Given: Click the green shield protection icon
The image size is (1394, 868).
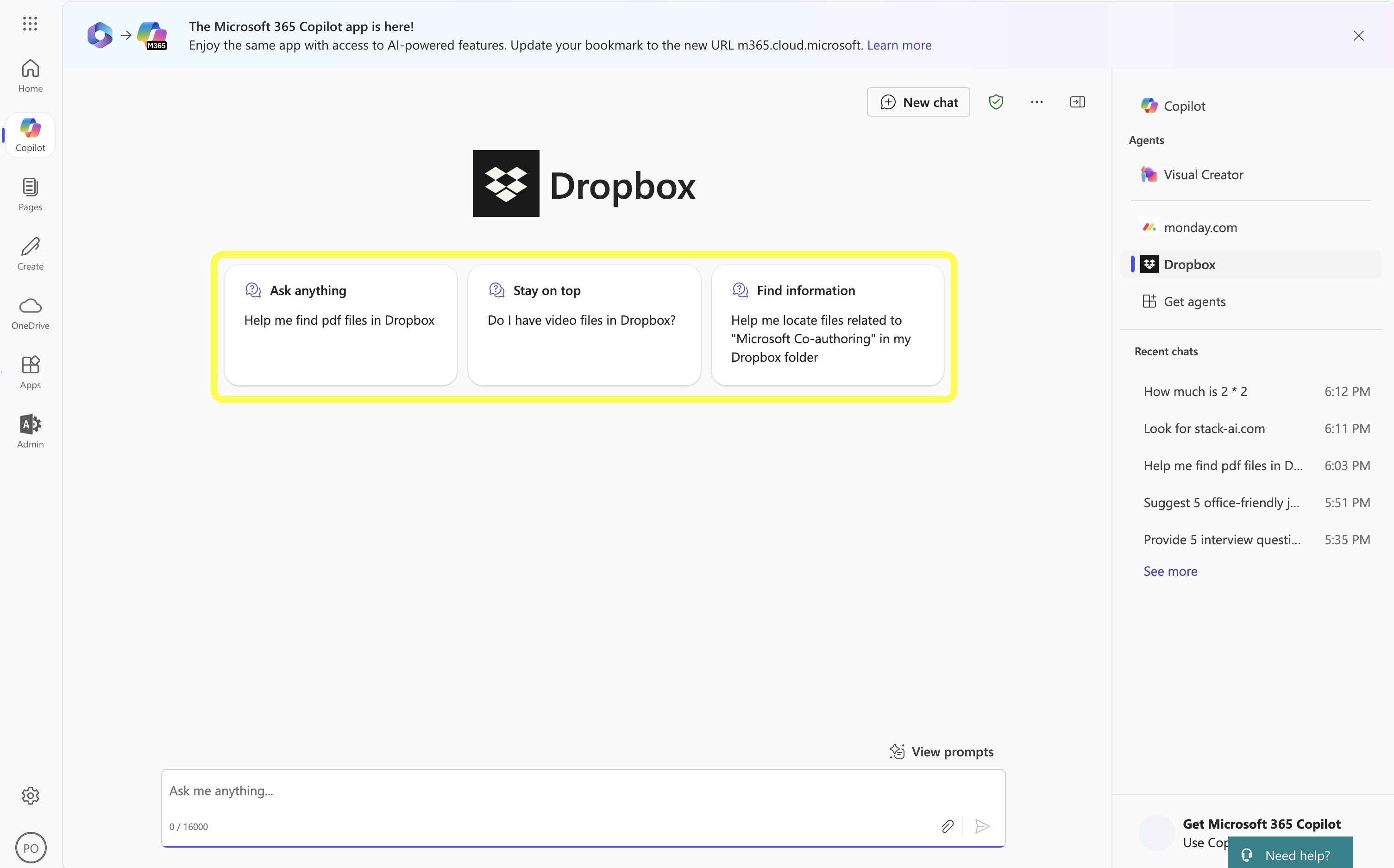Looking at the screenshot, I should (996, 102).
